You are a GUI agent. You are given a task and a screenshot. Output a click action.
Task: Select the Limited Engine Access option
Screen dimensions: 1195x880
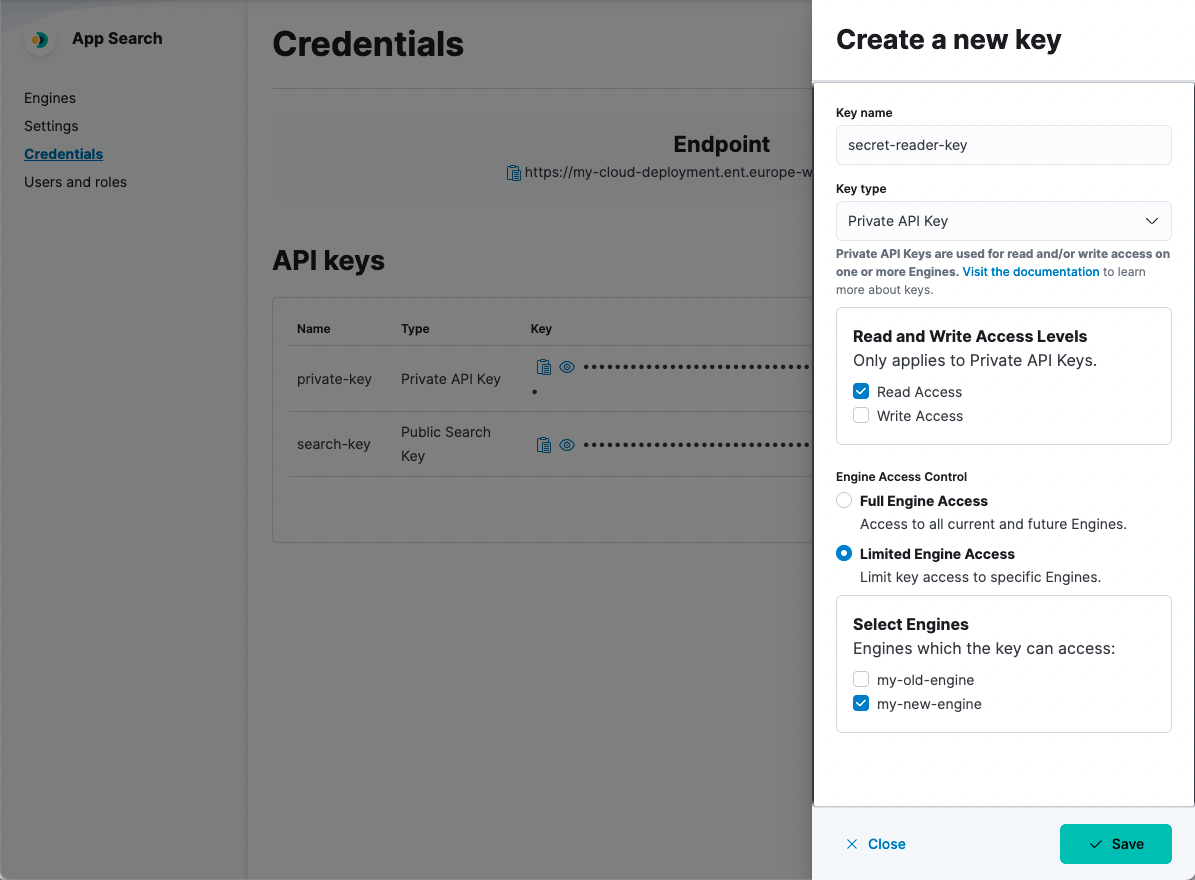click(844, 552)
